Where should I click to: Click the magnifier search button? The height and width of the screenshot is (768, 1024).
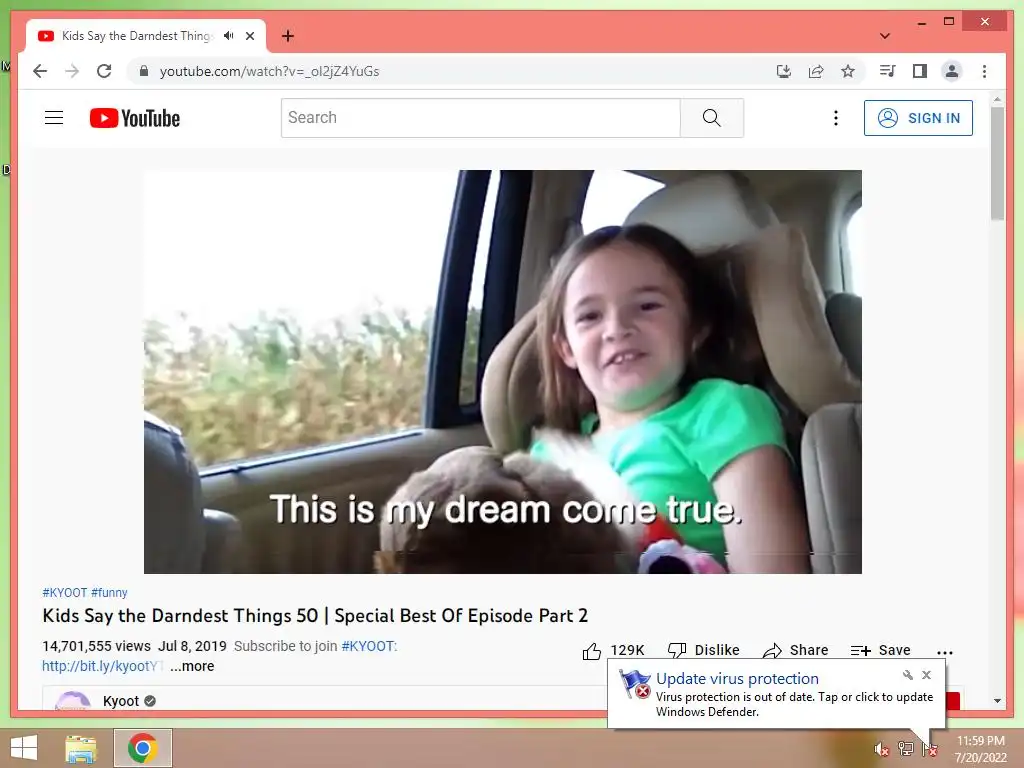[712, 118]
